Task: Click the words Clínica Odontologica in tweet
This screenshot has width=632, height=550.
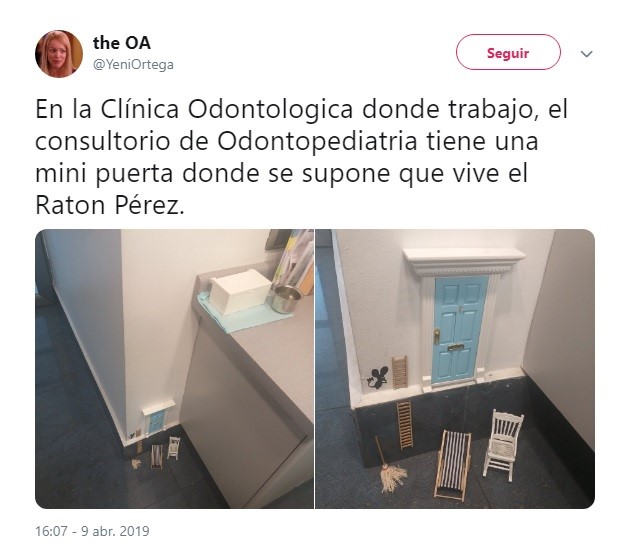Action: tap(227, 109)
